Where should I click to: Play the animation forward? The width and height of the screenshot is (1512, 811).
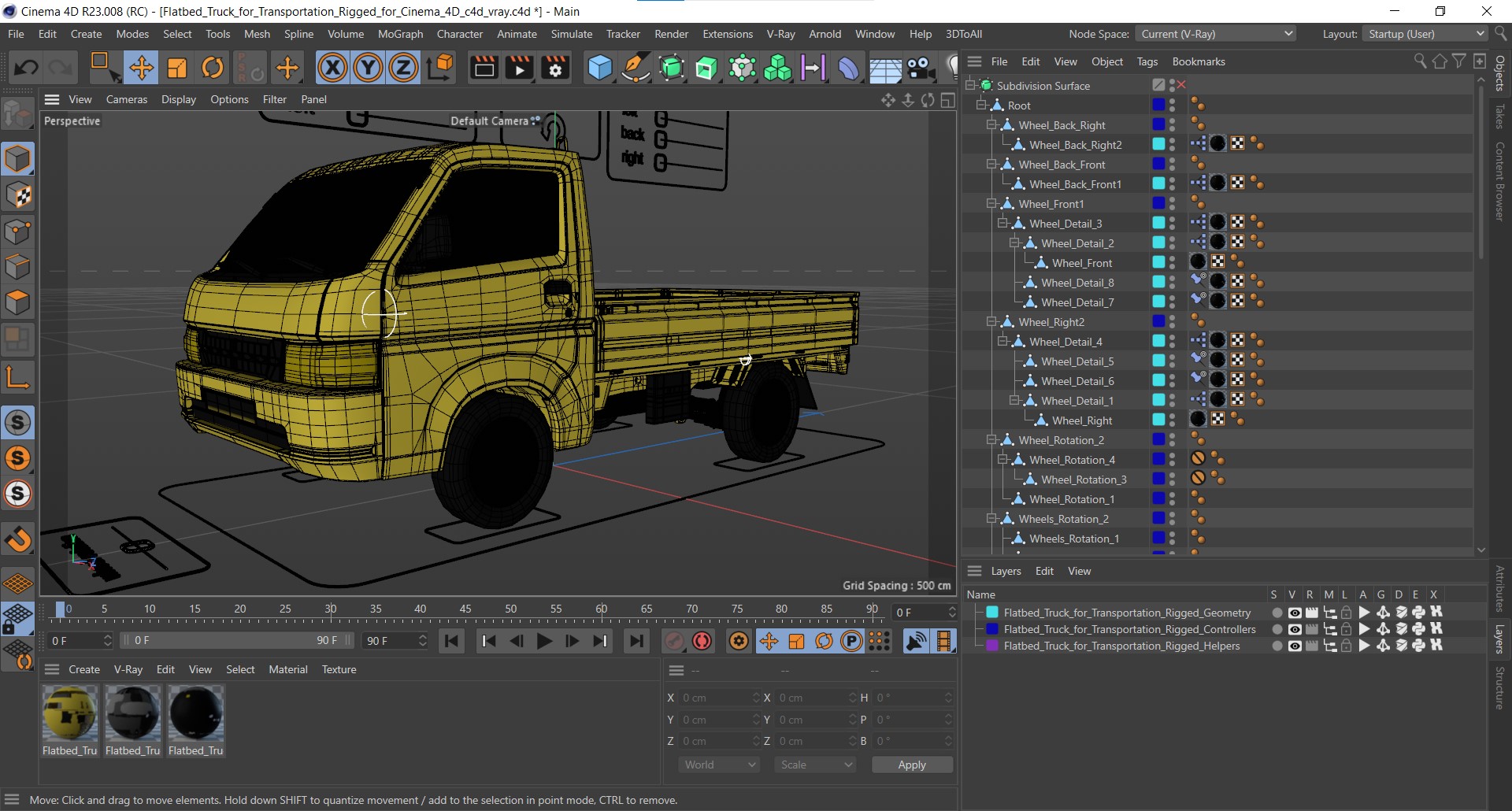(x=544, y=641)
